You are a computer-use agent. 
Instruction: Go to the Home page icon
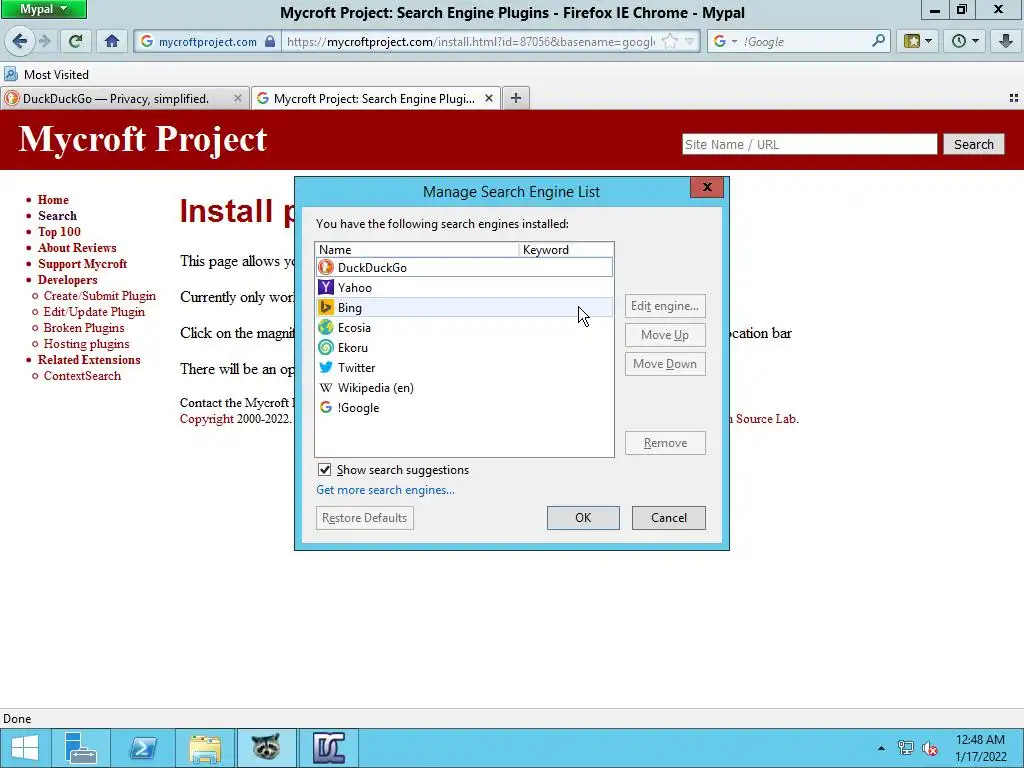112,42
